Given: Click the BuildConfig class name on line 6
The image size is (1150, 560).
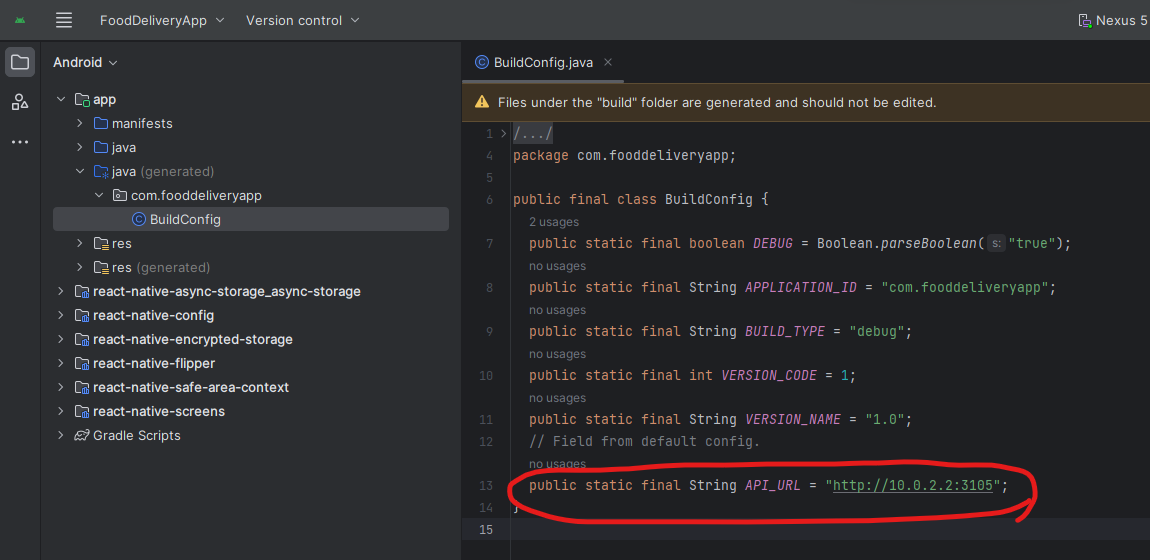Looking at the screenshot, I should (x=708, y=199).
